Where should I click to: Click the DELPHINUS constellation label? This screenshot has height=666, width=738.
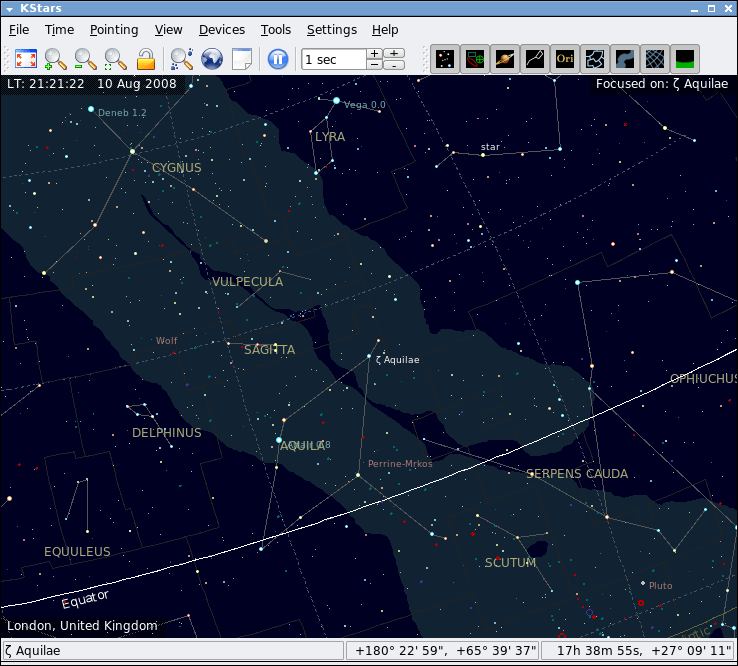point(167,433)
